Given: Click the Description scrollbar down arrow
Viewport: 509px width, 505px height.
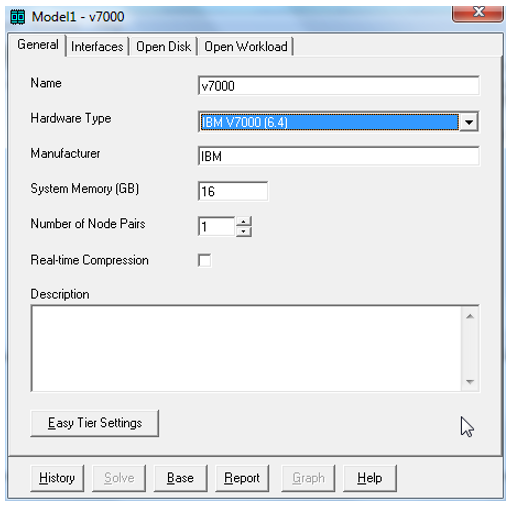Looking at the screenshot, I should 470,382.
